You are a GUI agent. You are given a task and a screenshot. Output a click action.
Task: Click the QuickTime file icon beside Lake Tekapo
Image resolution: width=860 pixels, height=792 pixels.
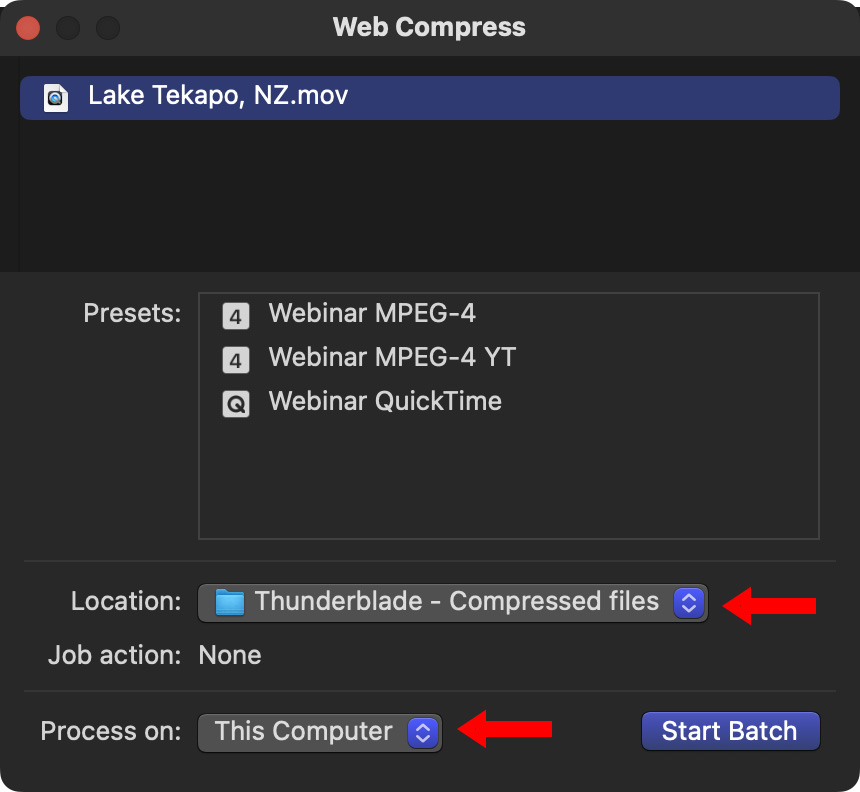click(x=56, y=97)
